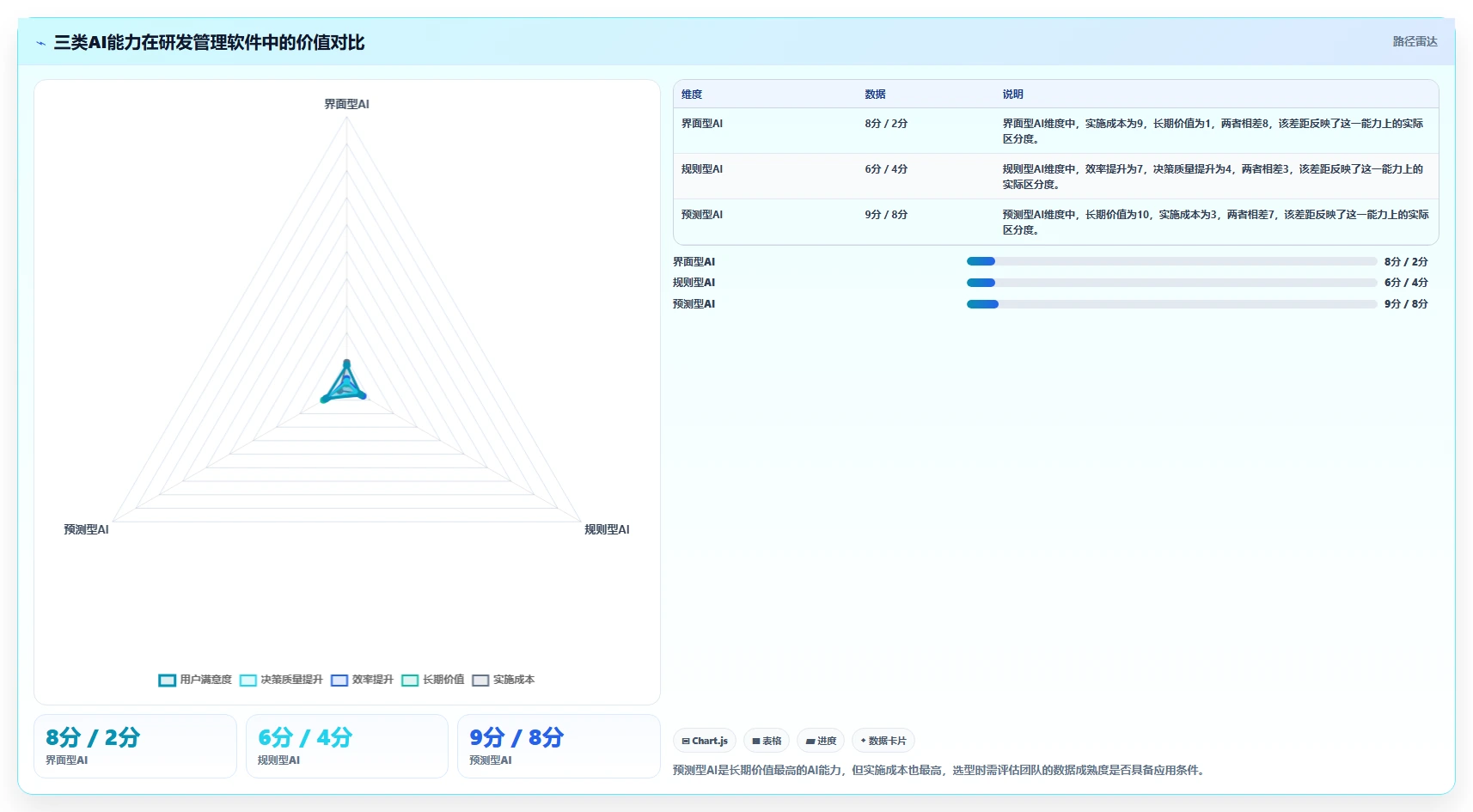Click the 数据 column header
The width and height of the screenshot is (1473, 812).
coord(875,95)
